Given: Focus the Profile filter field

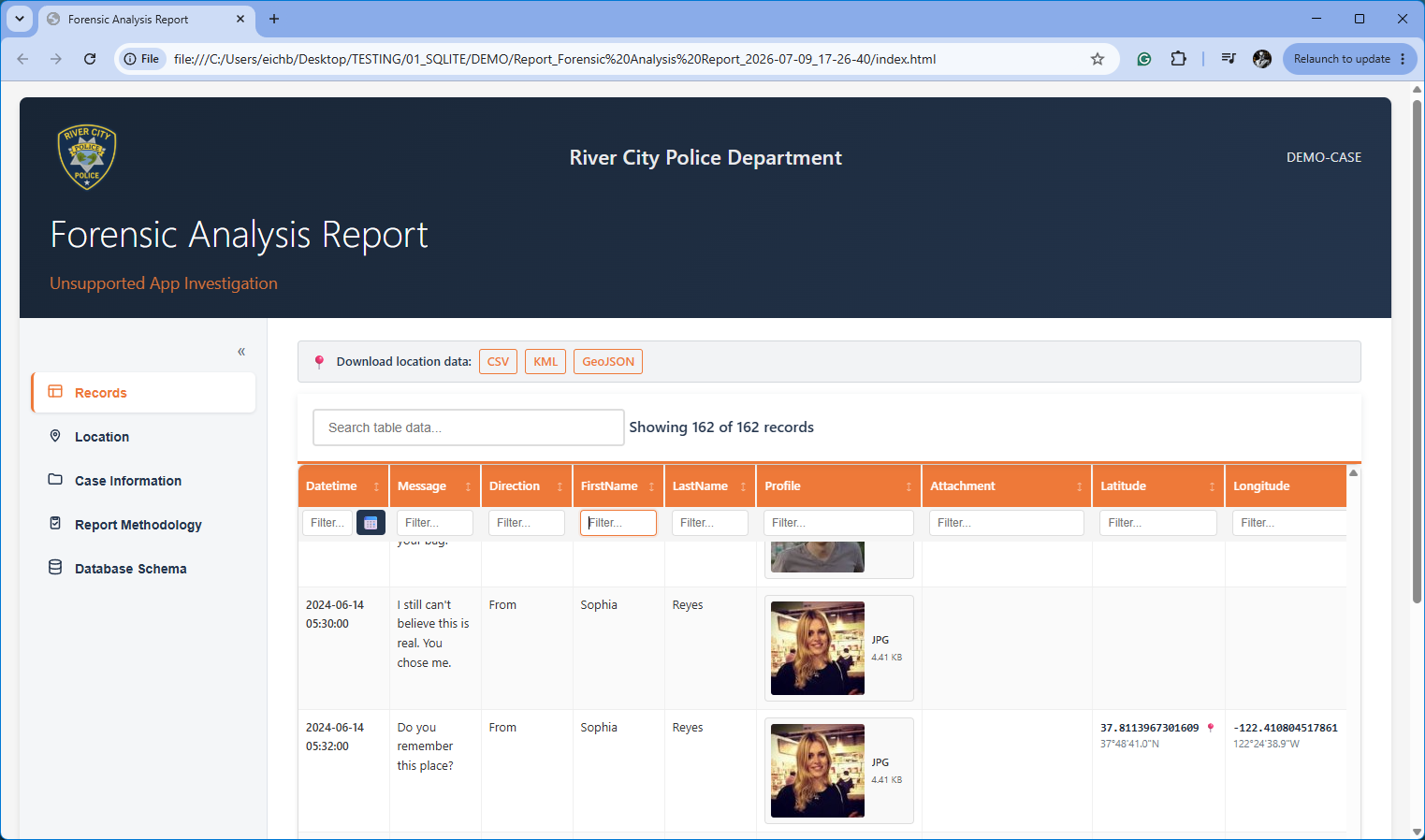Looking at the screenshot, I should point(838,523).
